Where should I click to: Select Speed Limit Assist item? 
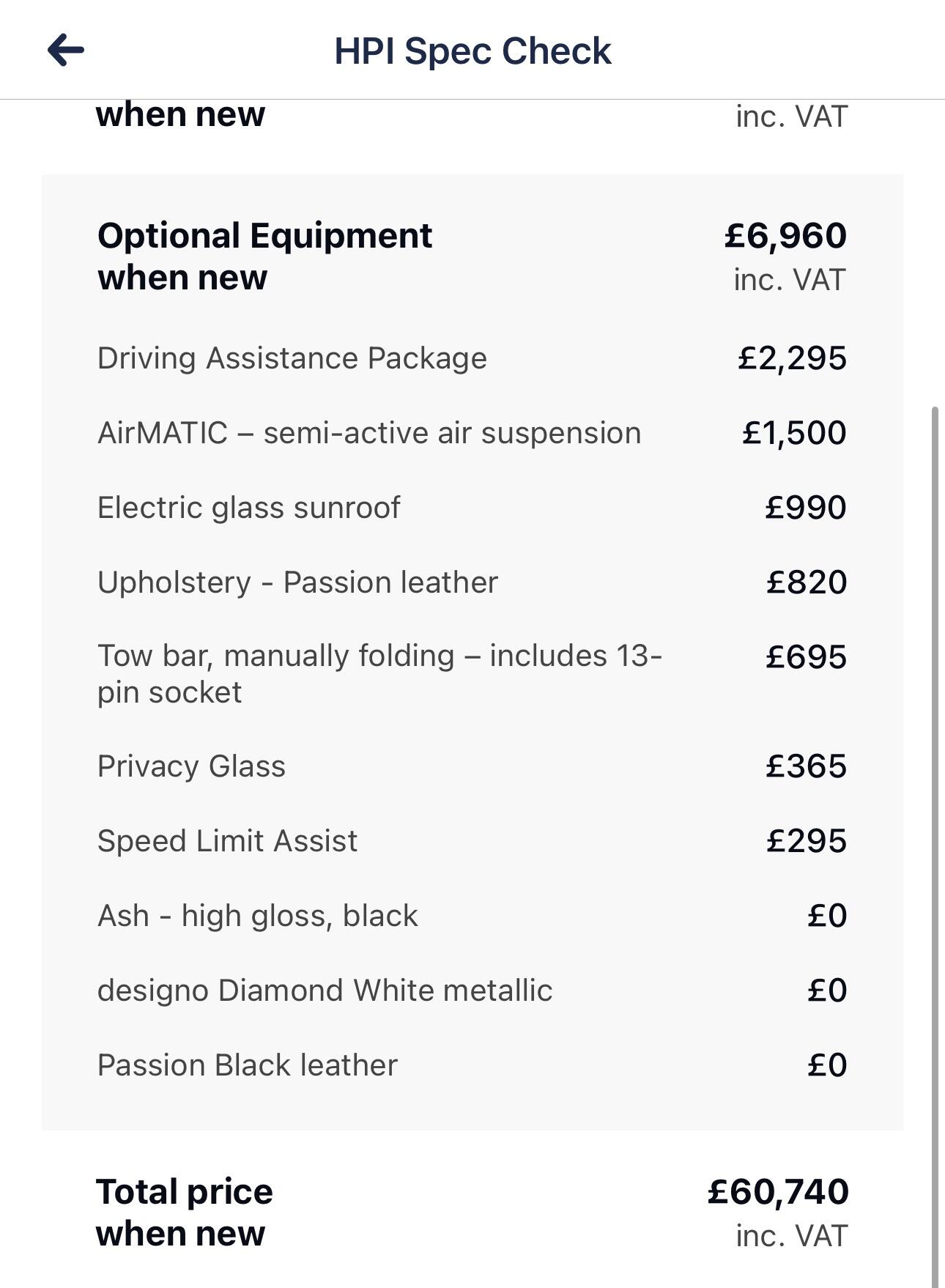472,841
